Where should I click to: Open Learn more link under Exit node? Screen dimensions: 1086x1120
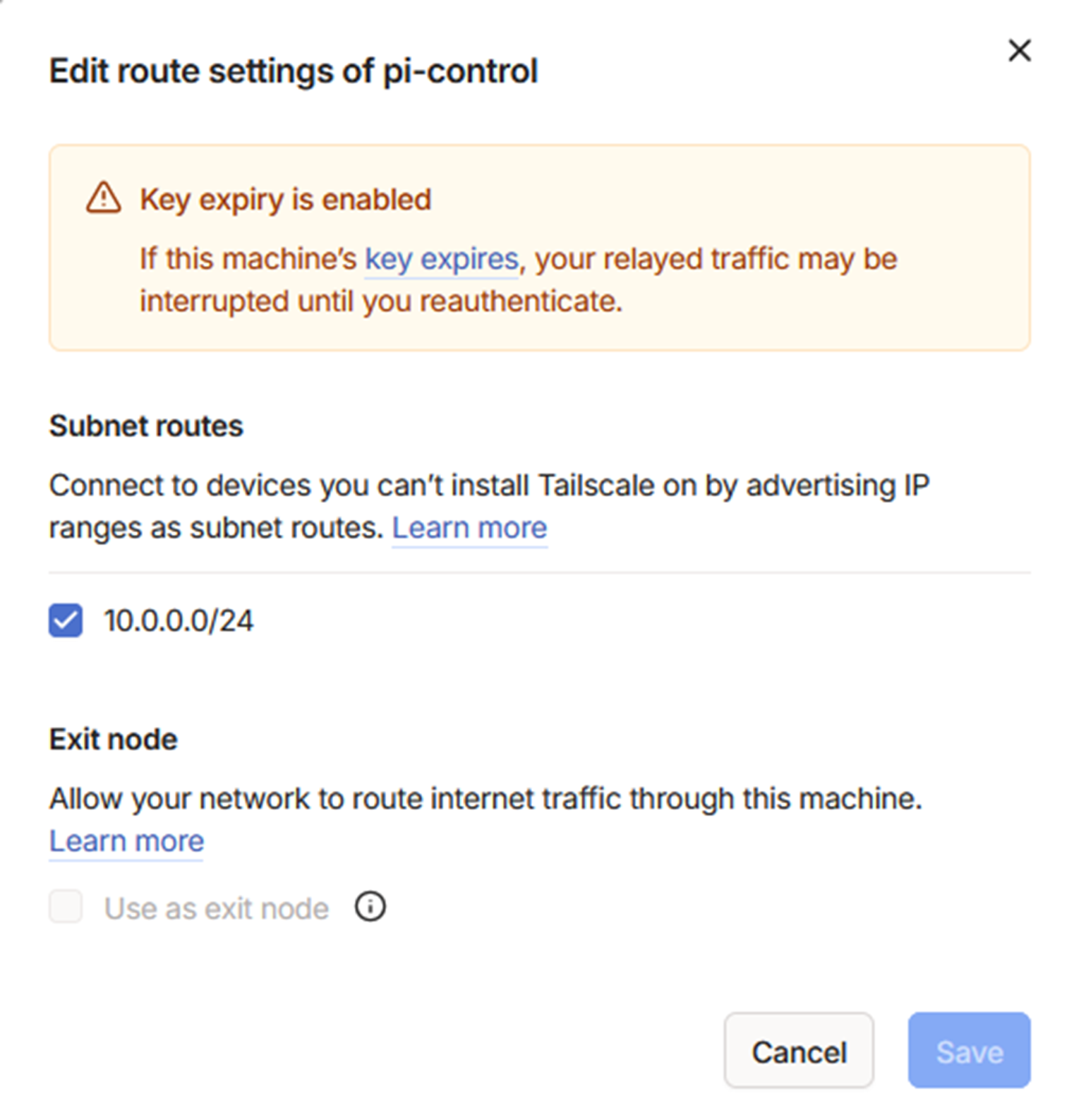point(126,841)
